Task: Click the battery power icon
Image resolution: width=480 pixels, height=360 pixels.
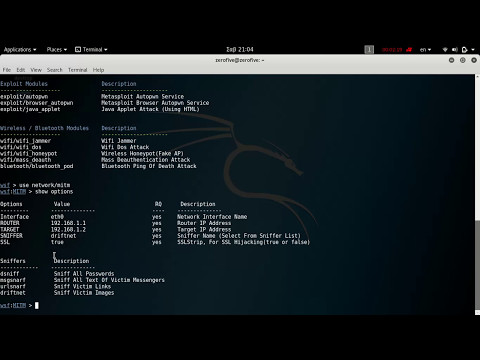Action: [465, 50]
